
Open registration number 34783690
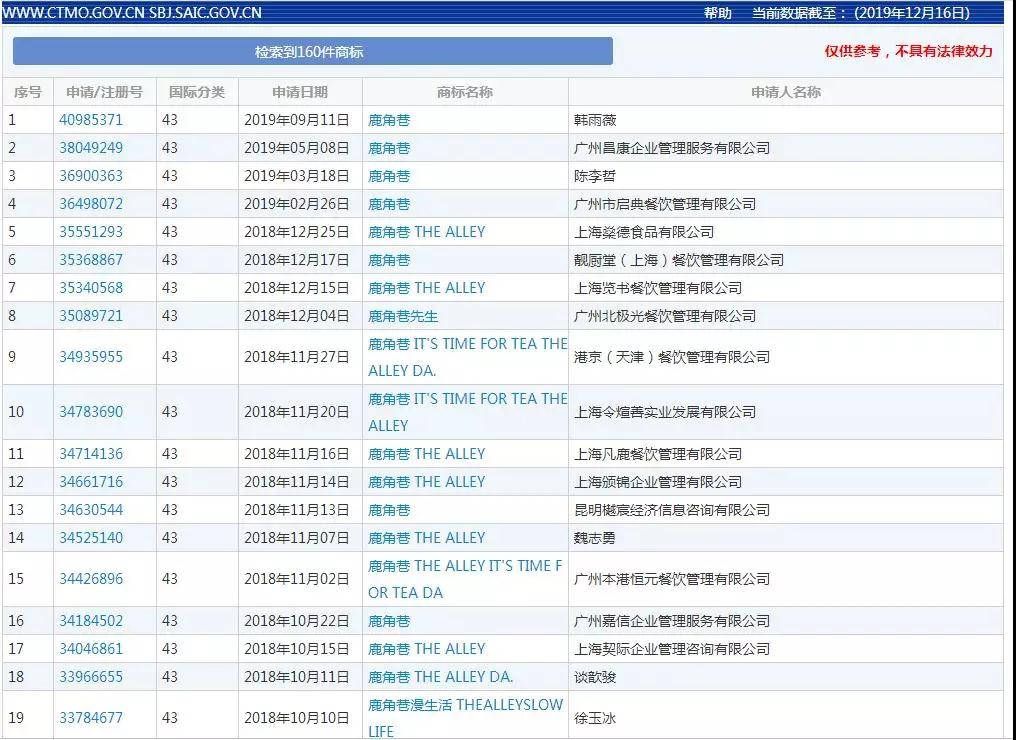tap(91, 412)
